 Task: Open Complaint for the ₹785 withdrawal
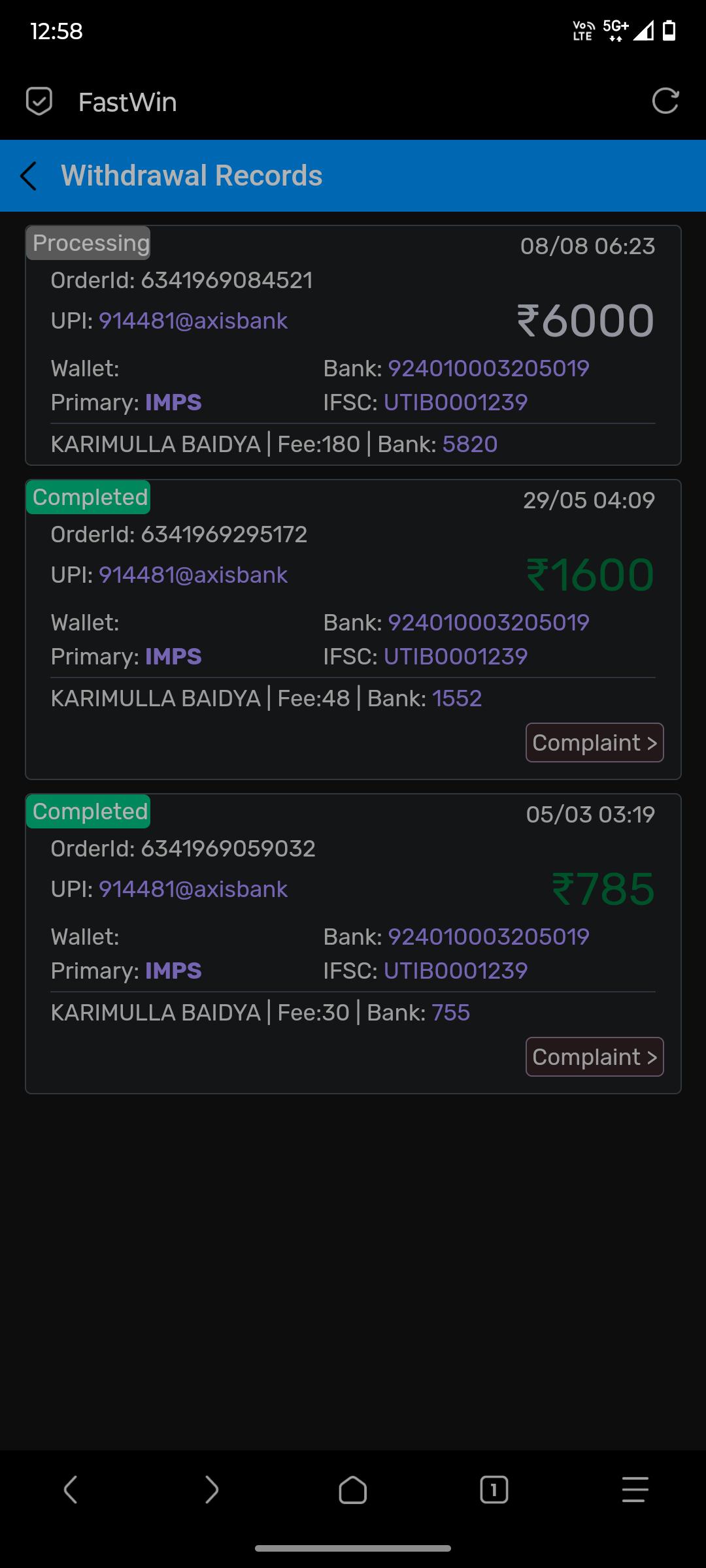click(594, 1057)
